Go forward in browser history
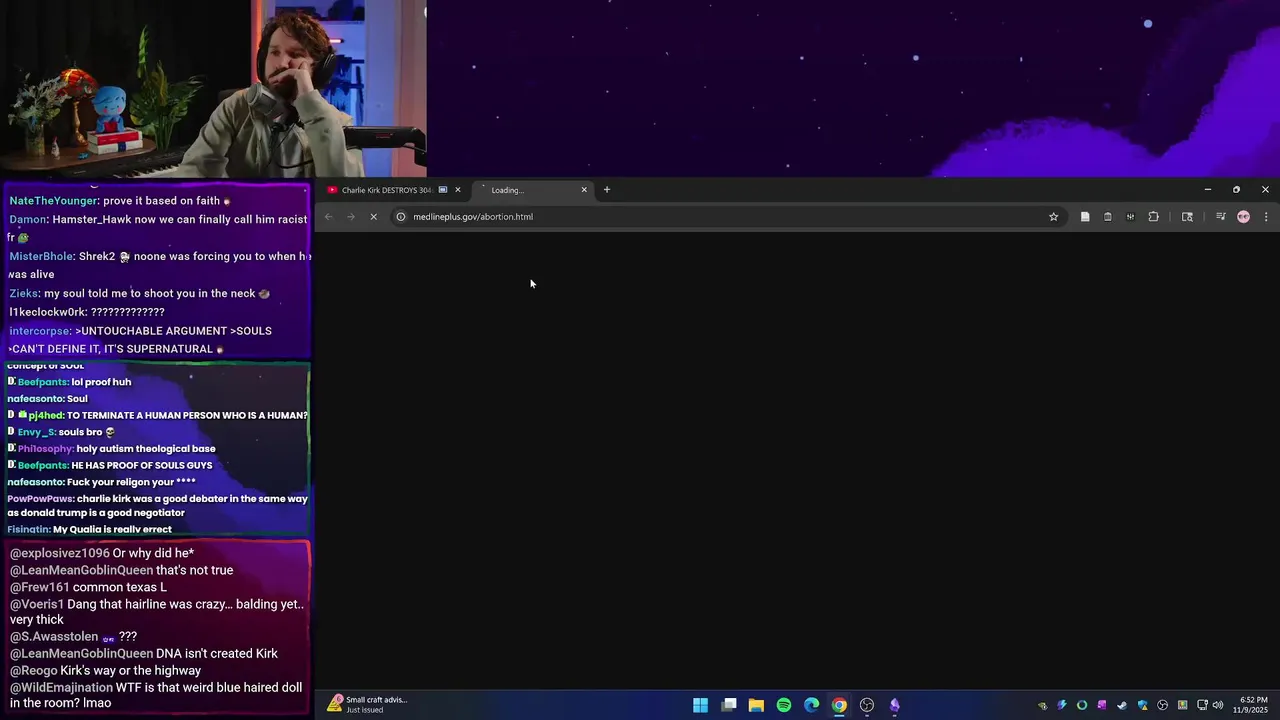Viewport: 1280px width, 720px height. point(351,217)
